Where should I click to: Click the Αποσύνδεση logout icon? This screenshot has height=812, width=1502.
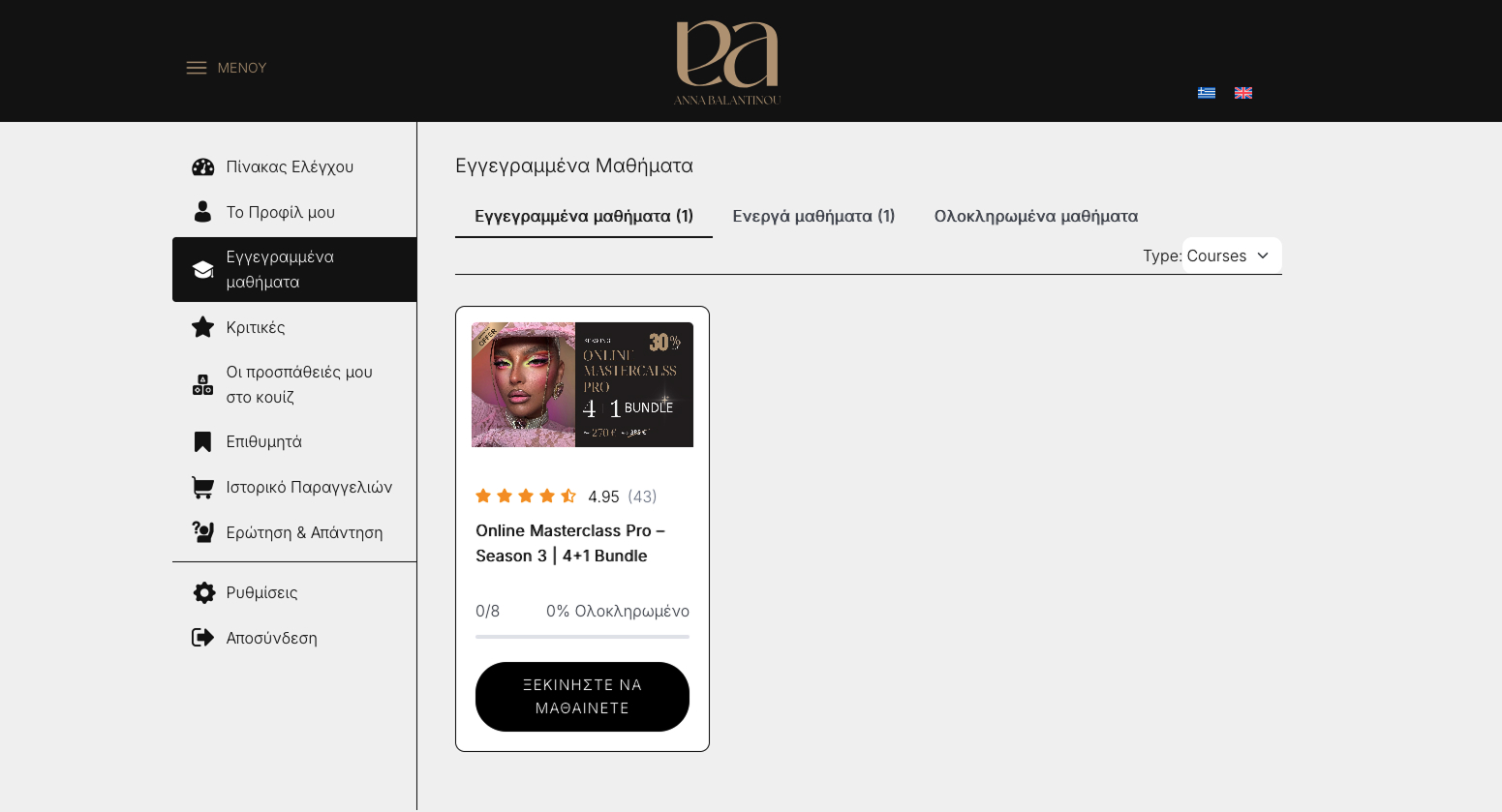(x=202, y=638)
